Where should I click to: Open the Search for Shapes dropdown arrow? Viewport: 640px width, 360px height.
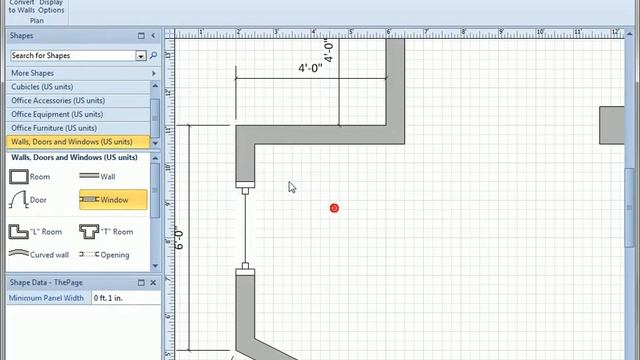tap(140, 56)
